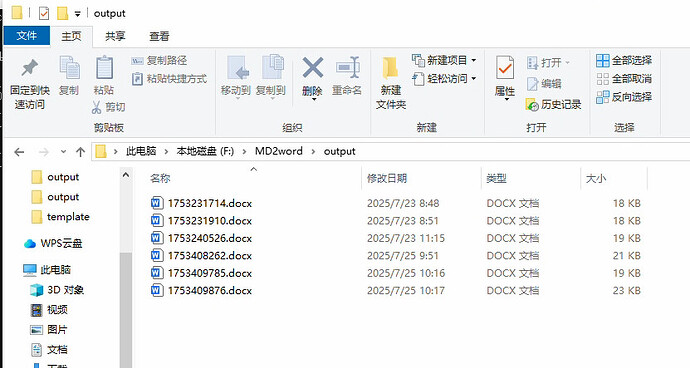Switch to the Share (共享) tab
Screen dimensions: 690x368
(115, 36)
